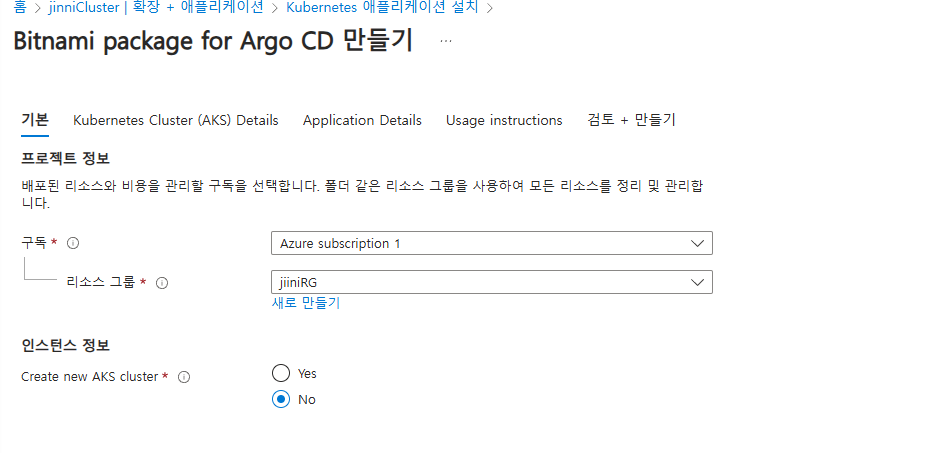Image resolution: width=926 pixels, height=453 pixels.
Task: Switch to the 검토 + 만들기 tab
Action: [632, 120]
